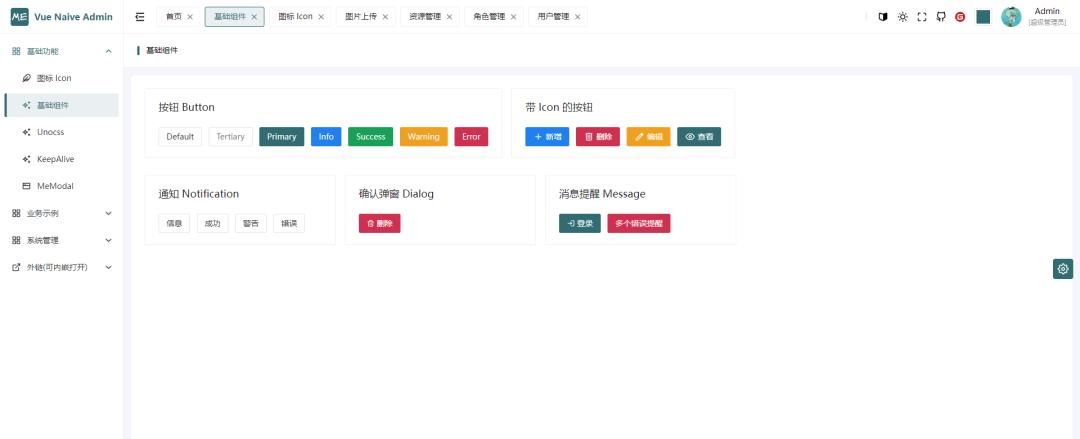Screen dimensions: 1080x439
Task: Close the 用户管理 tab
Action: click(x=577, y=17)
